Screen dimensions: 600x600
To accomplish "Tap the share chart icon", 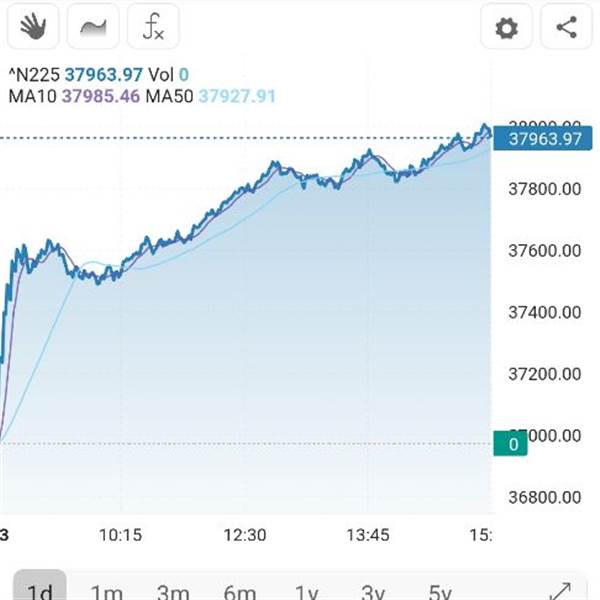I will point(566,26).
